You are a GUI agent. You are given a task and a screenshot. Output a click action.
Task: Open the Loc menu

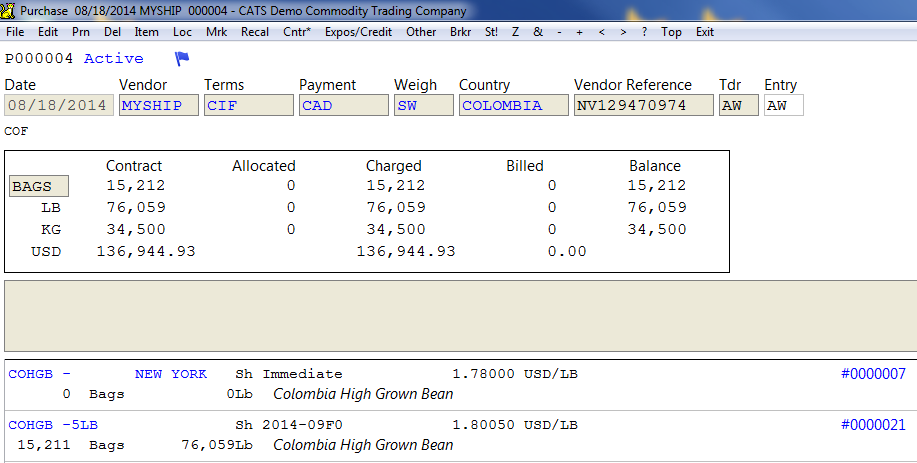click(x=182, y=32)
